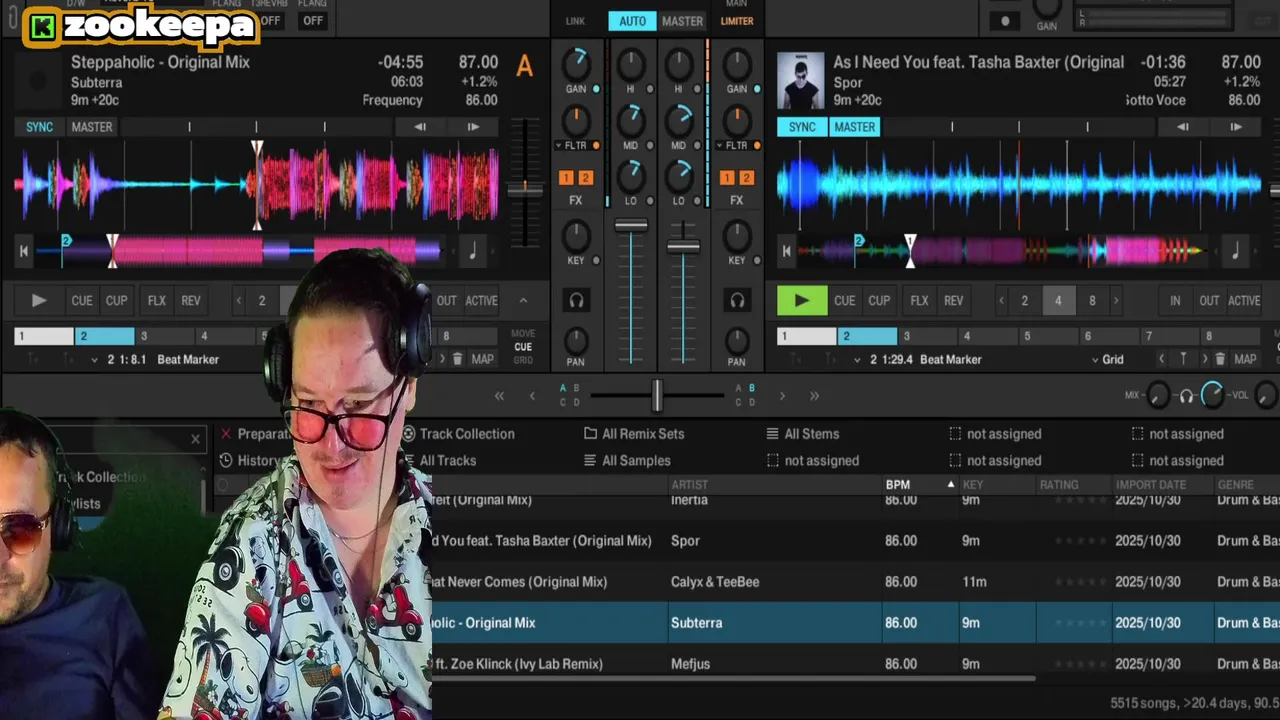The image size is (1280, 720).
Task: Click previous cue arrow next to the deck B grid marker
Action: [x=1162, y=359]
